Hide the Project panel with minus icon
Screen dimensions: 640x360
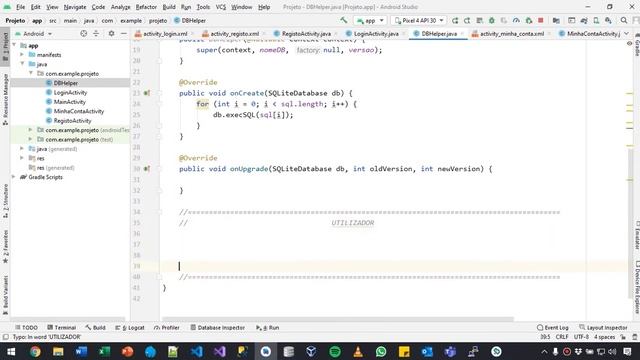124,34
